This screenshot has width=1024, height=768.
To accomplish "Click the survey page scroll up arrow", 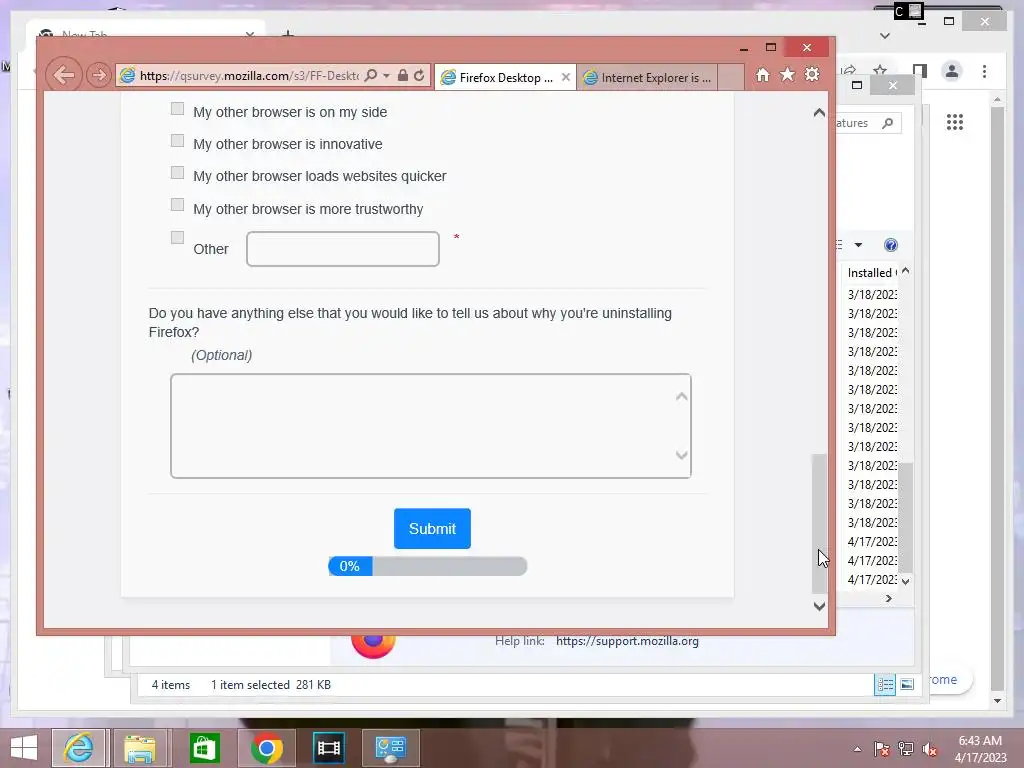I will tap(819, 113).
